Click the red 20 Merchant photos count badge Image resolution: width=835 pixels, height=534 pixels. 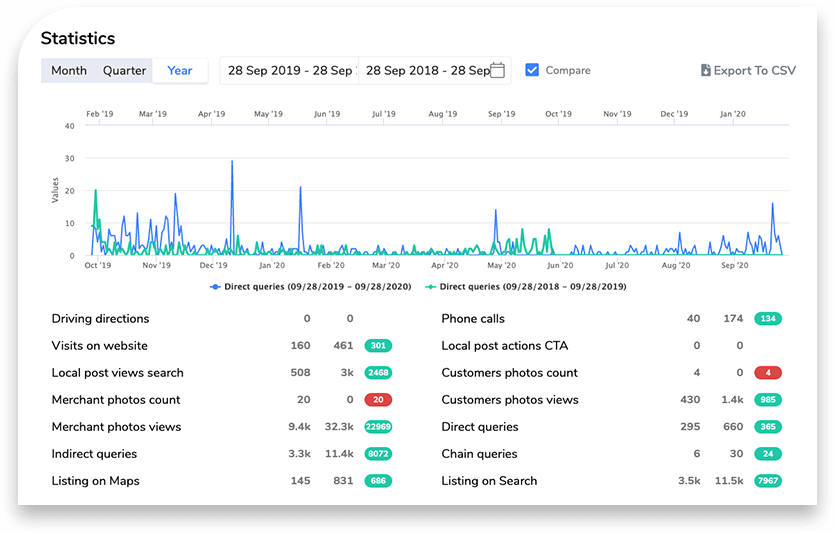tap(378, 400)
